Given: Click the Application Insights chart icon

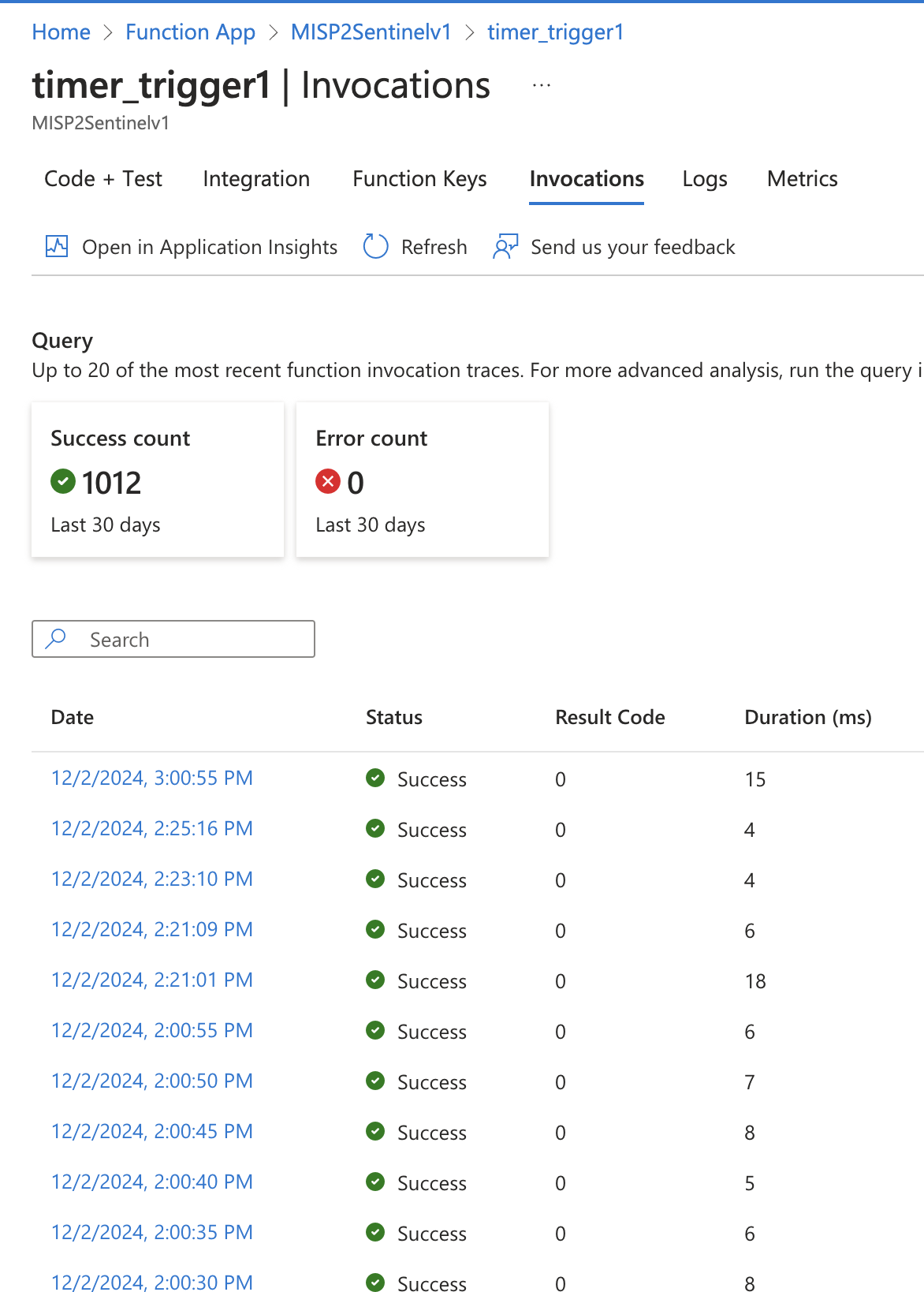Looking at the screenshot, I should coord(57,246).
